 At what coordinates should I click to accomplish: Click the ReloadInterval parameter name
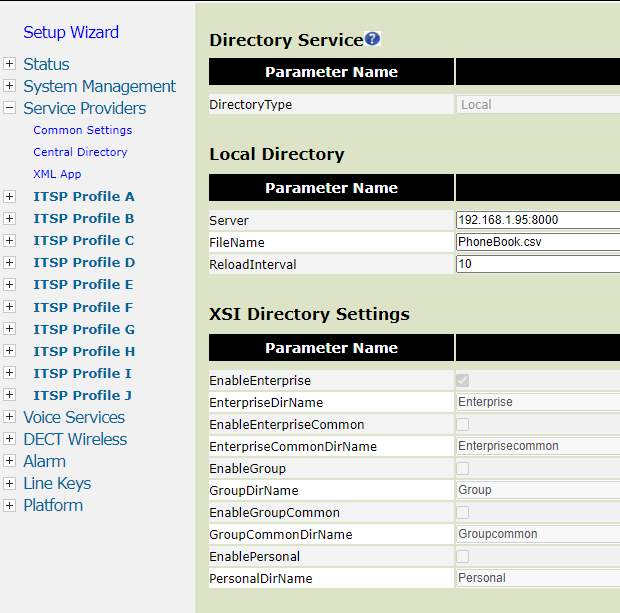click(x=253, y=265)
